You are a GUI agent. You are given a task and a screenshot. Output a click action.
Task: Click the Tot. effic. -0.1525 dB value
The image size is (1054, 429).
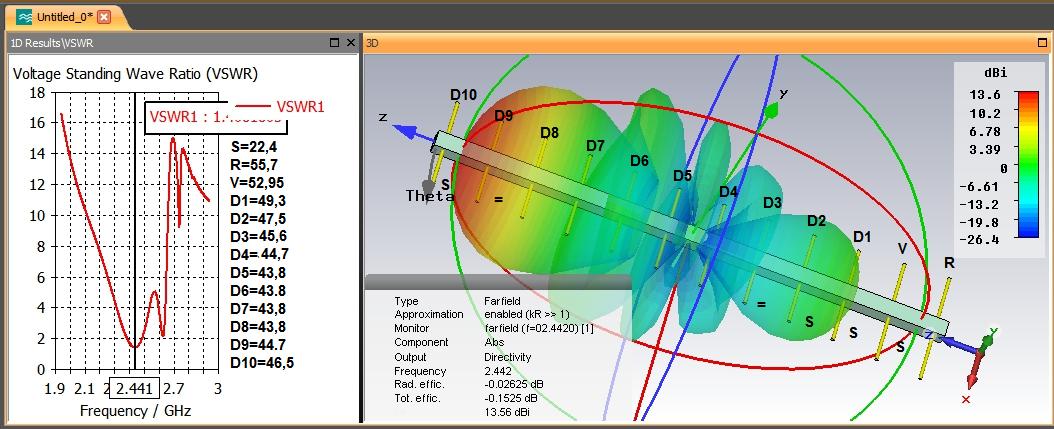(x=512, y=398)
